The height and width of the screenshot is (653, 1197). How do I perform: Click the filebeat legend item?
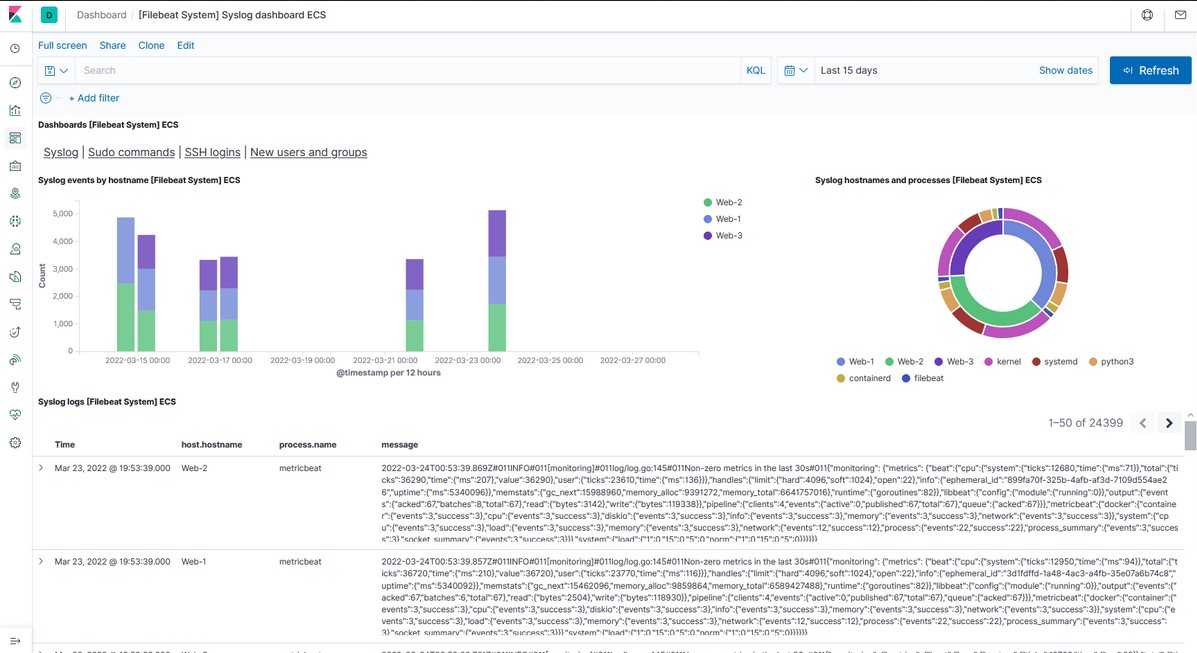coord(922,378)
